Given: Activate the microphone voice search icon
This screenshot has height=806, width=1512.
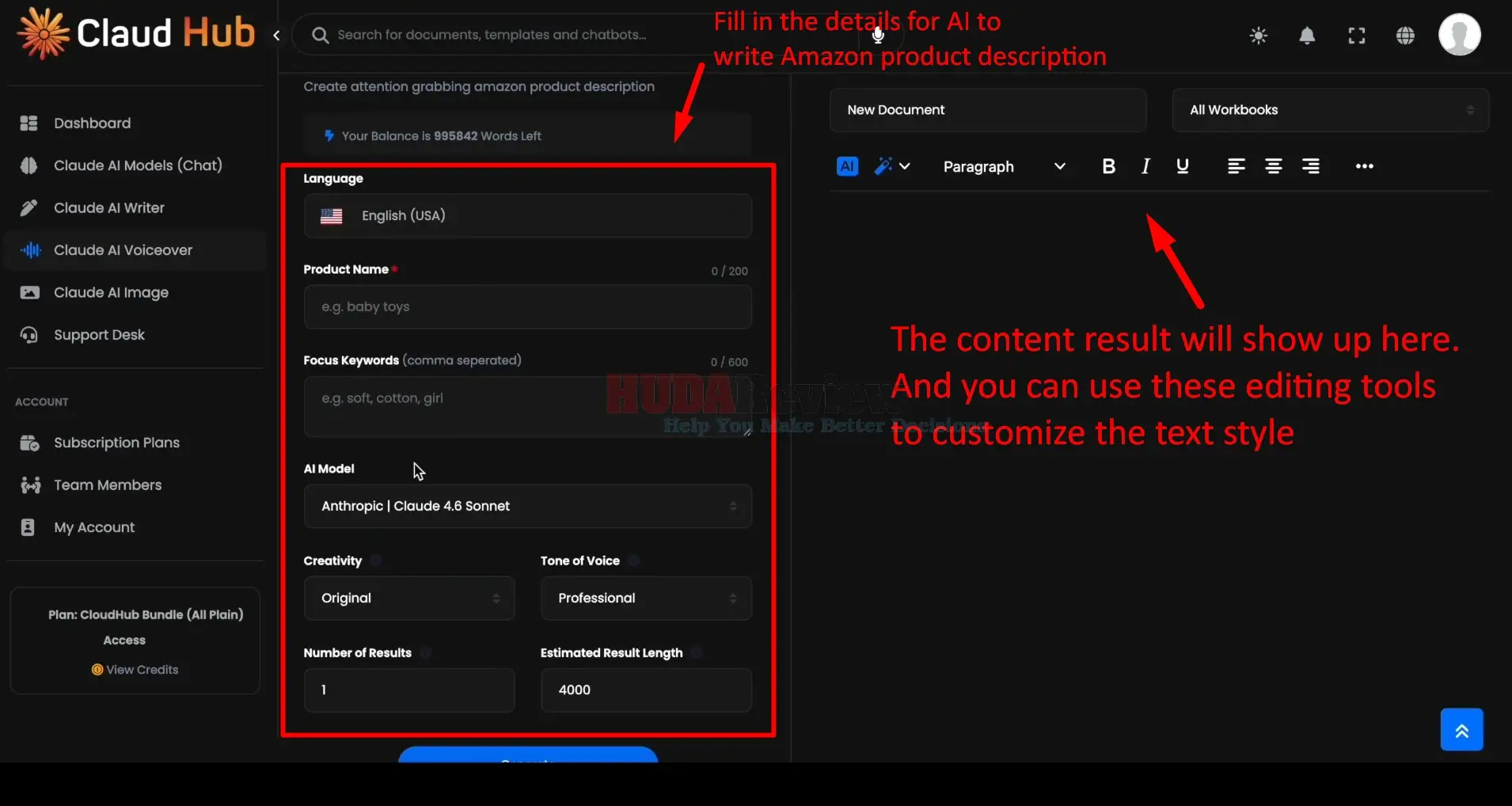Looking at the screenshot, I should coord(878,35).
